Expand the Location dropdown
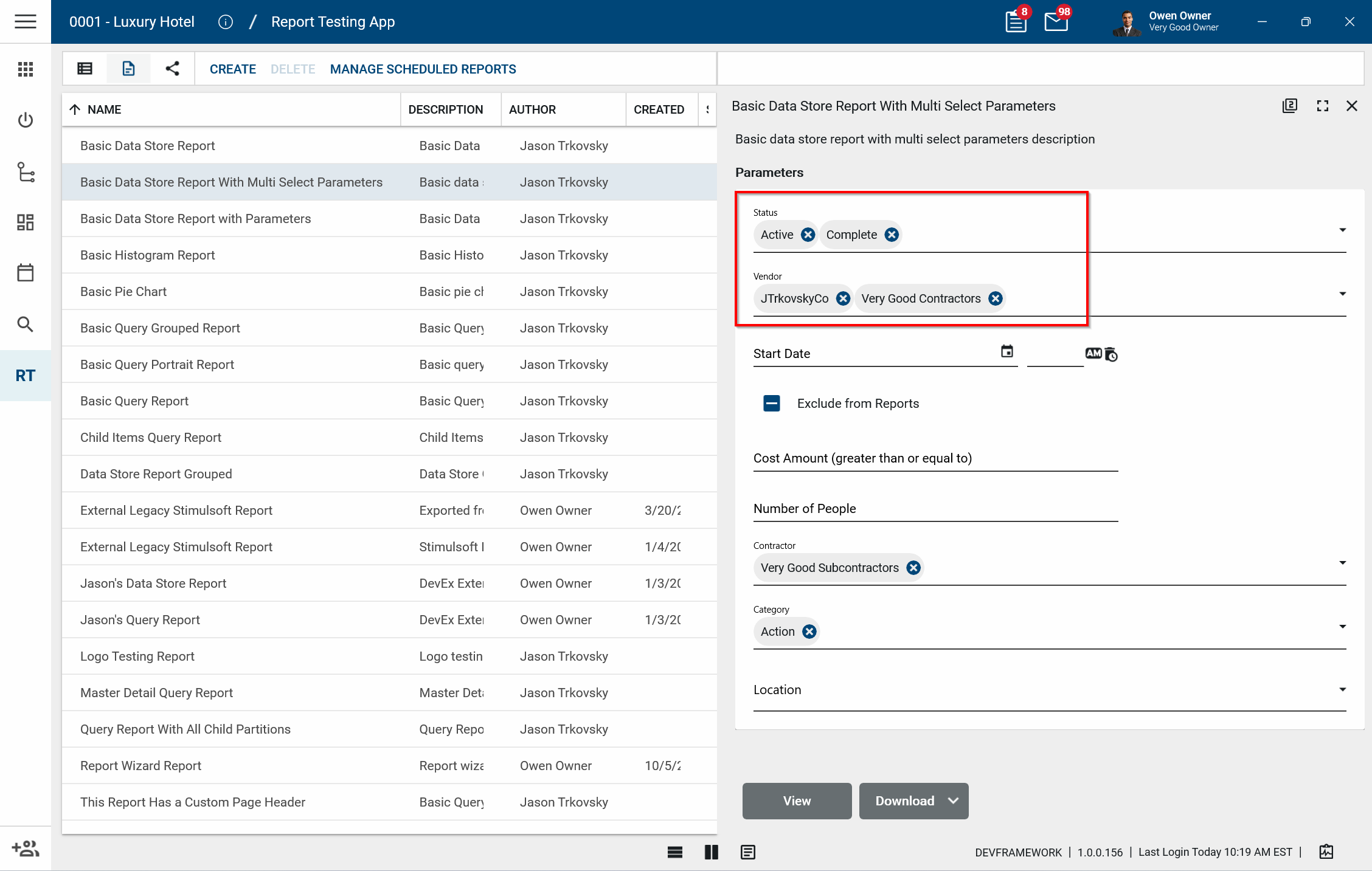The width and height of the screenshot is (1372, 871). point(1342,690)
